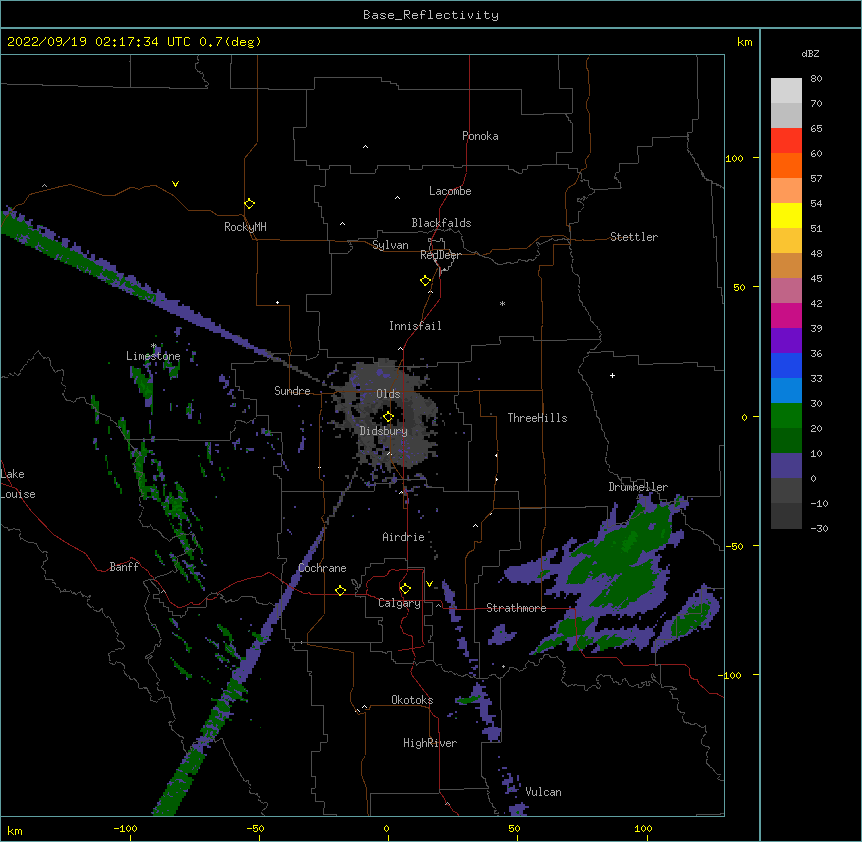This screenshot has width=862, height=842.
Task: Select the orange 57-60 dBZ legend swatch
Action: (x=786, y=165)
